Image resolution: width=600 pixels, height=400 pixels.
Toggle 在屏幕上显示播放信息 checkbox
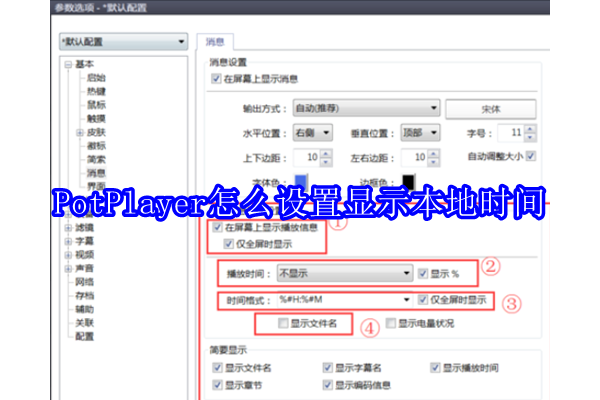(217, 228)
